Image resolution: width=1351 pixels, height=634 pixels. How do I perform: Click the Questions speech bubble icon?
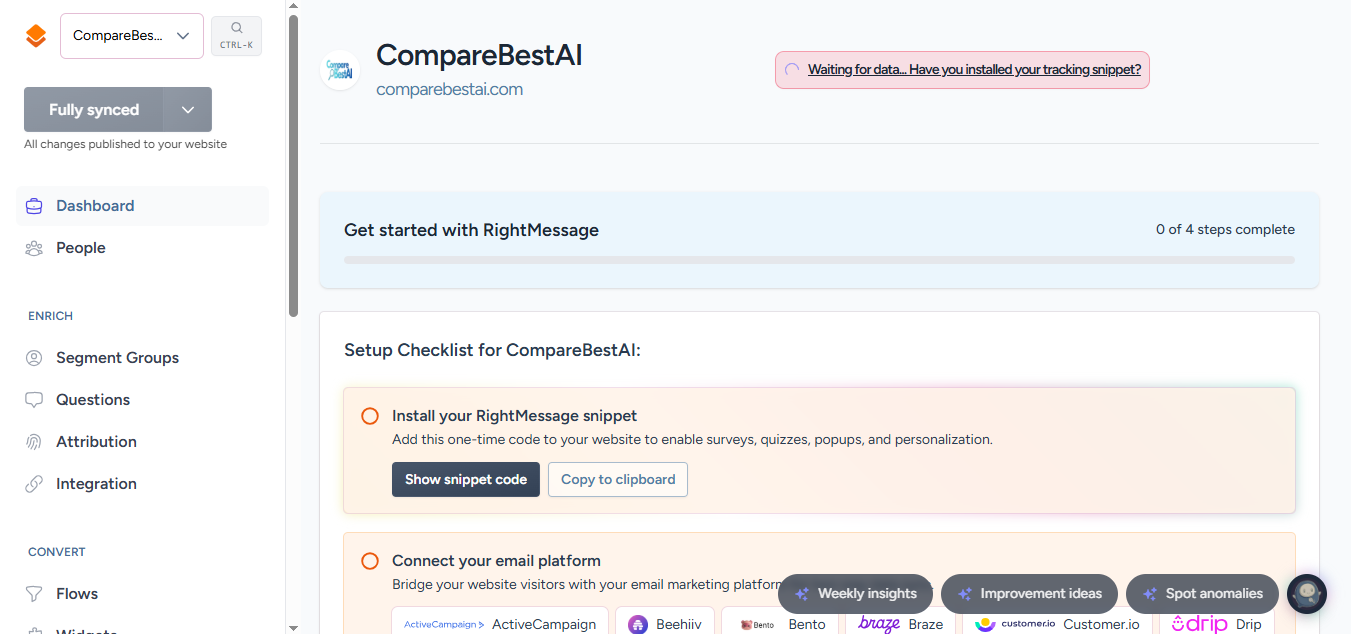pyautogui.click(x=34, y=400)
